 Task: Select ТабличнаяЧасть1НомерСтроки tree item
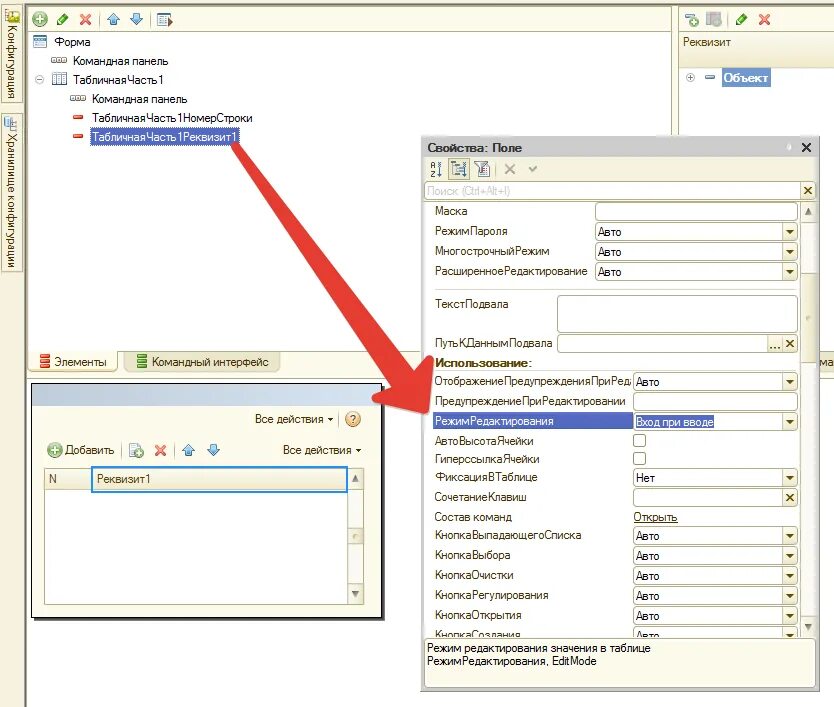(172, 118)
